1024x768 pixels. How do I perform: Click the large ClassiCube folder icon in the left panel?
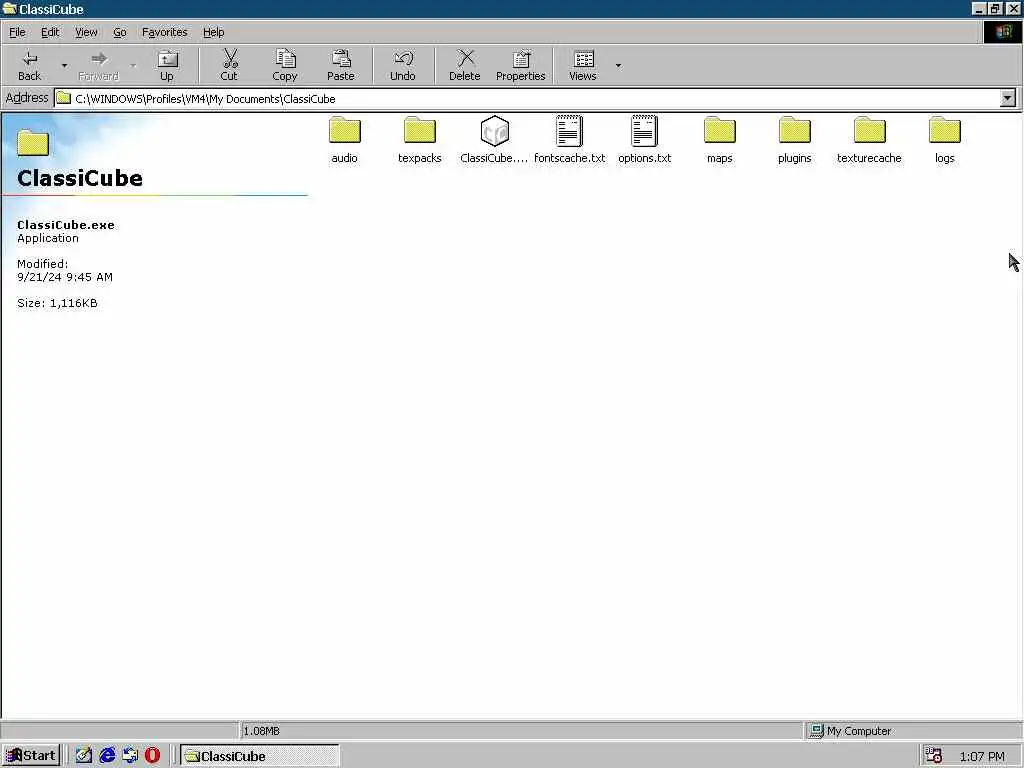pyautogui.click(x=33, y=142)
